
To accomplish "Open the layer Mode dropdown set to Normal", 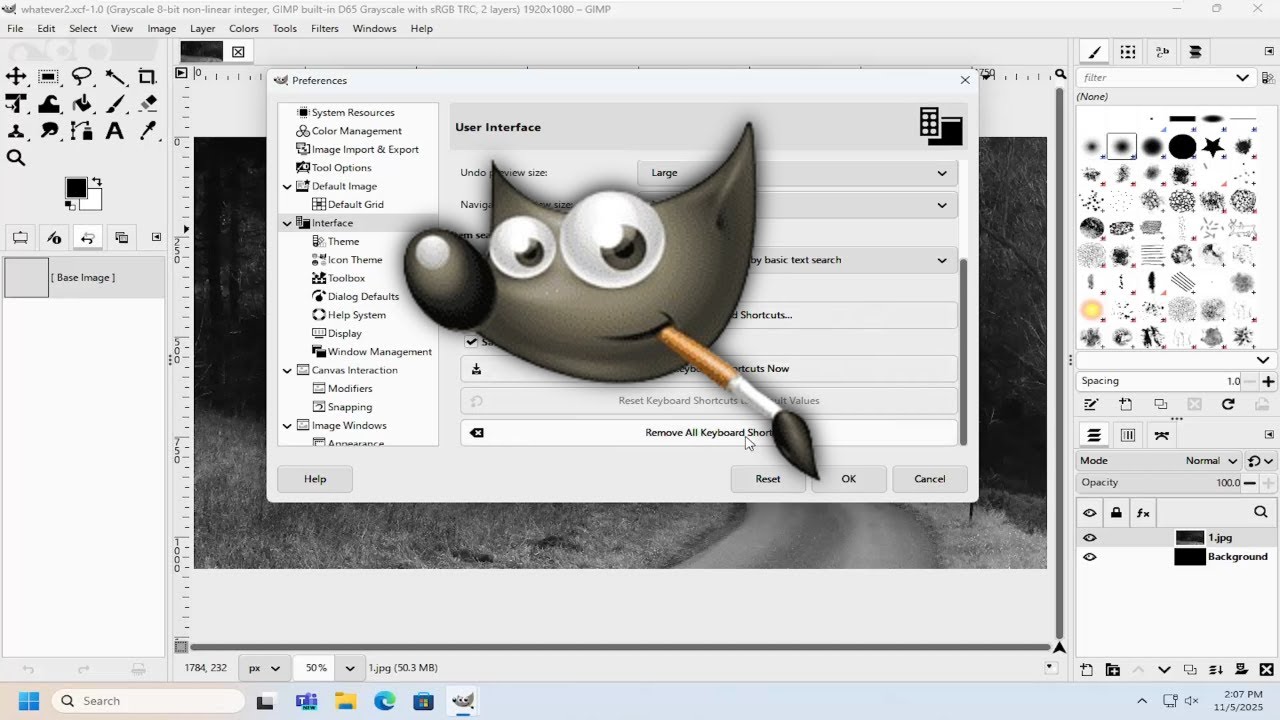I will [x=1160, y=461].
